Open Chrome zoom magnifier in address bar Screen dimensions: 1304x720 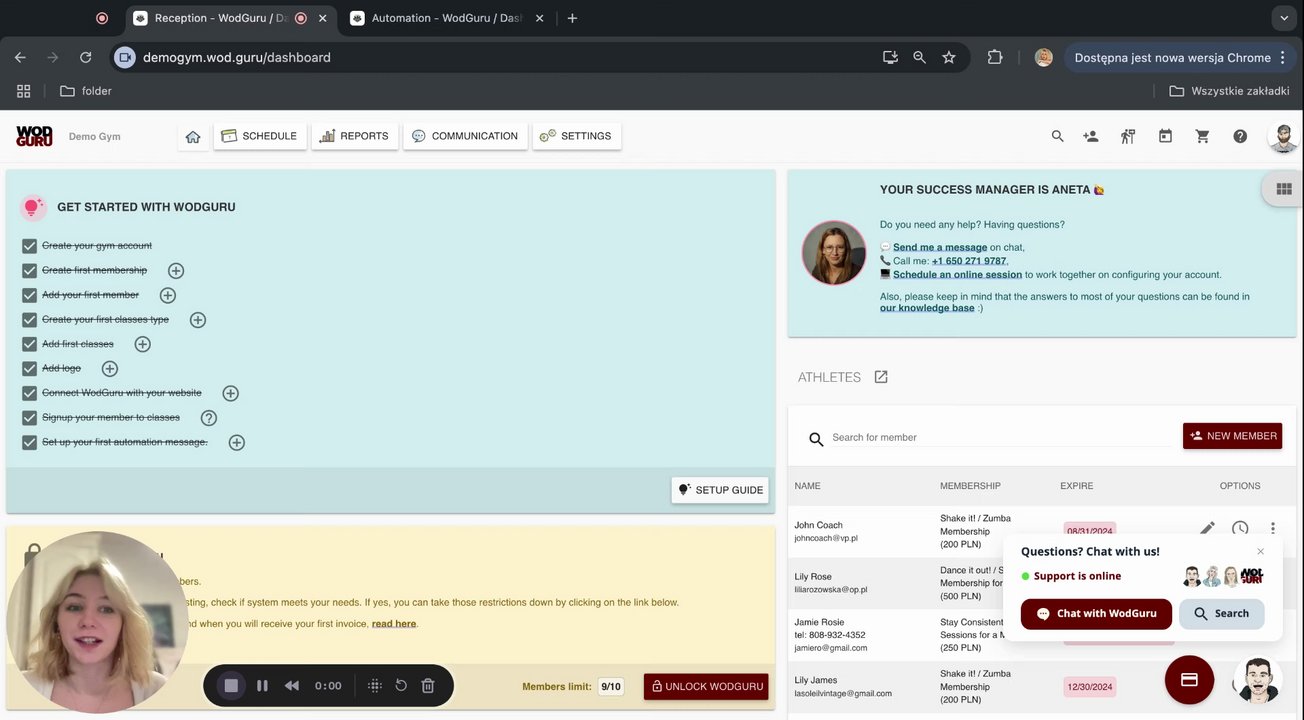pos(919,57)
